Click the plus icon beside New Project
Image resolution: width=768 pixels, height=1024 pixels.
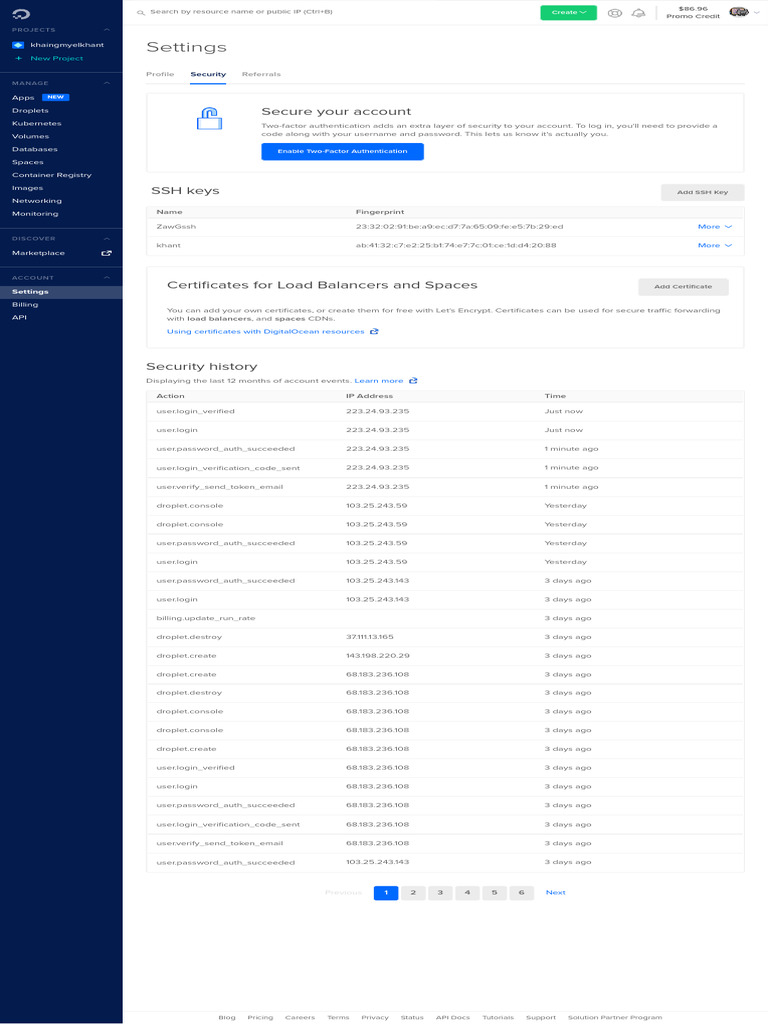pyautogui.click(x=18, y=58)
